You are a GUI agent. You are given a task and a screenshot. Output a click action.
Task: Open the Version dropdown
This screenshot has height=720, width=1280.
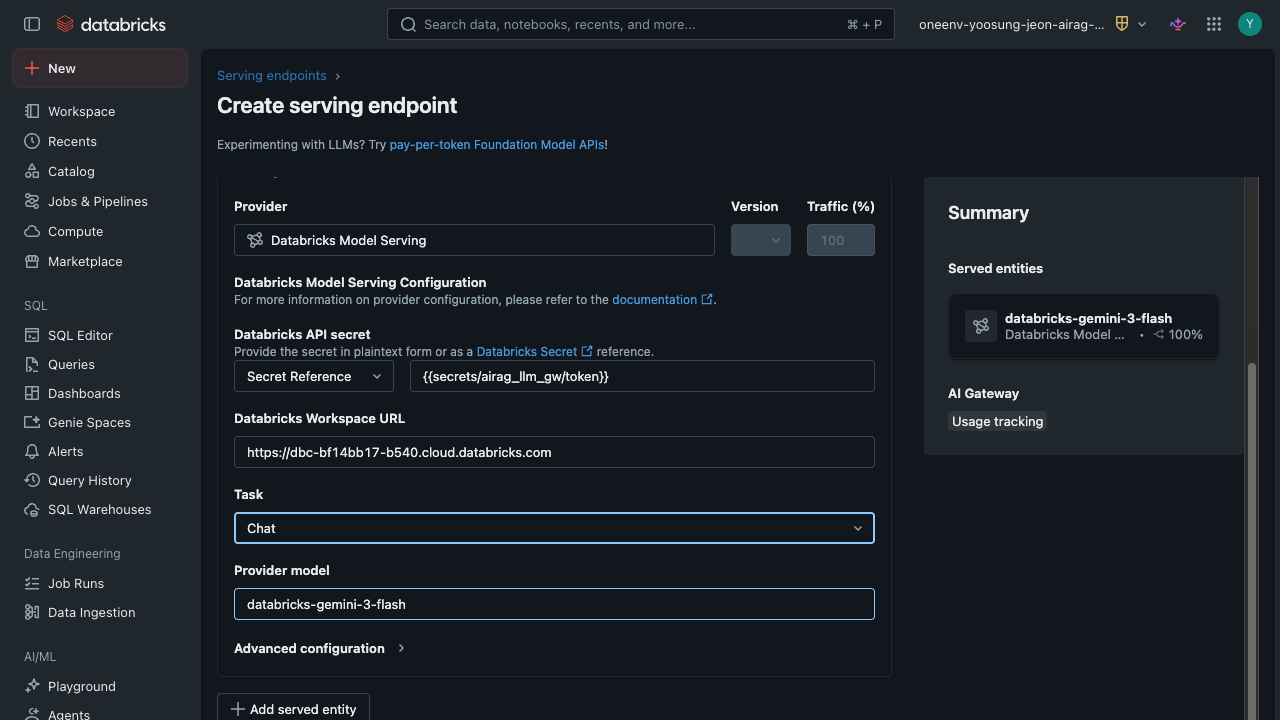tap(761, 240)
